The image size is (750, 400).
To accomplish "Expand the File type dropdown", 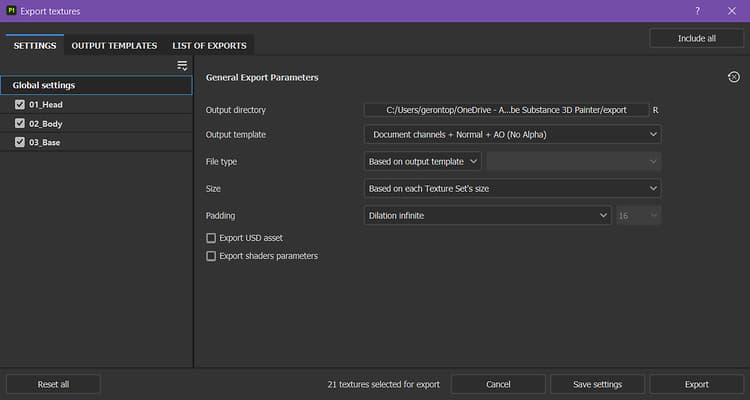I will point(423,161).
